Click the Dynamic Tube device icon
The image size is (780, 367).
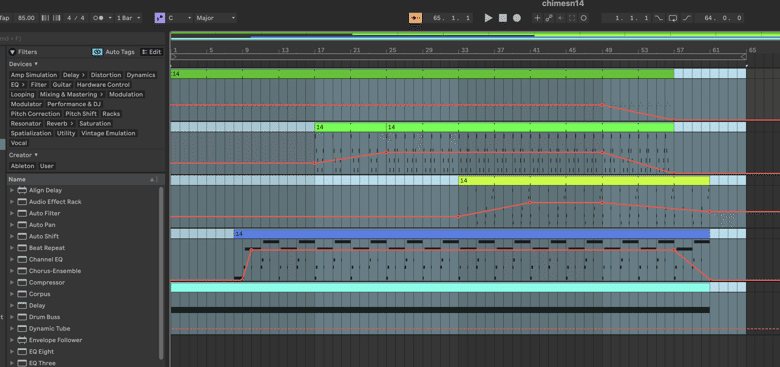[22, 329]
